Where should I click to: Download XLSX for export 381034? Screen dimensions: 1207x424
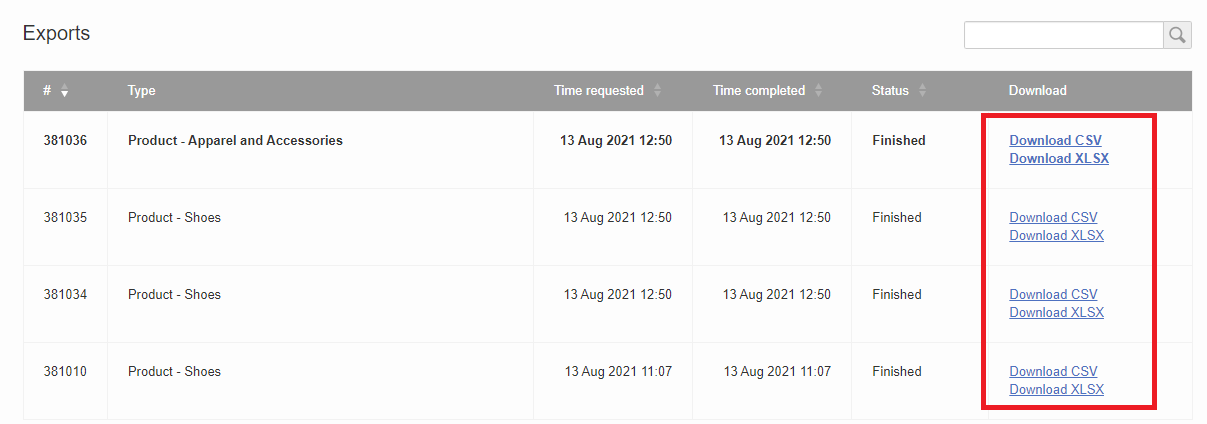(x=1056, y=313)
